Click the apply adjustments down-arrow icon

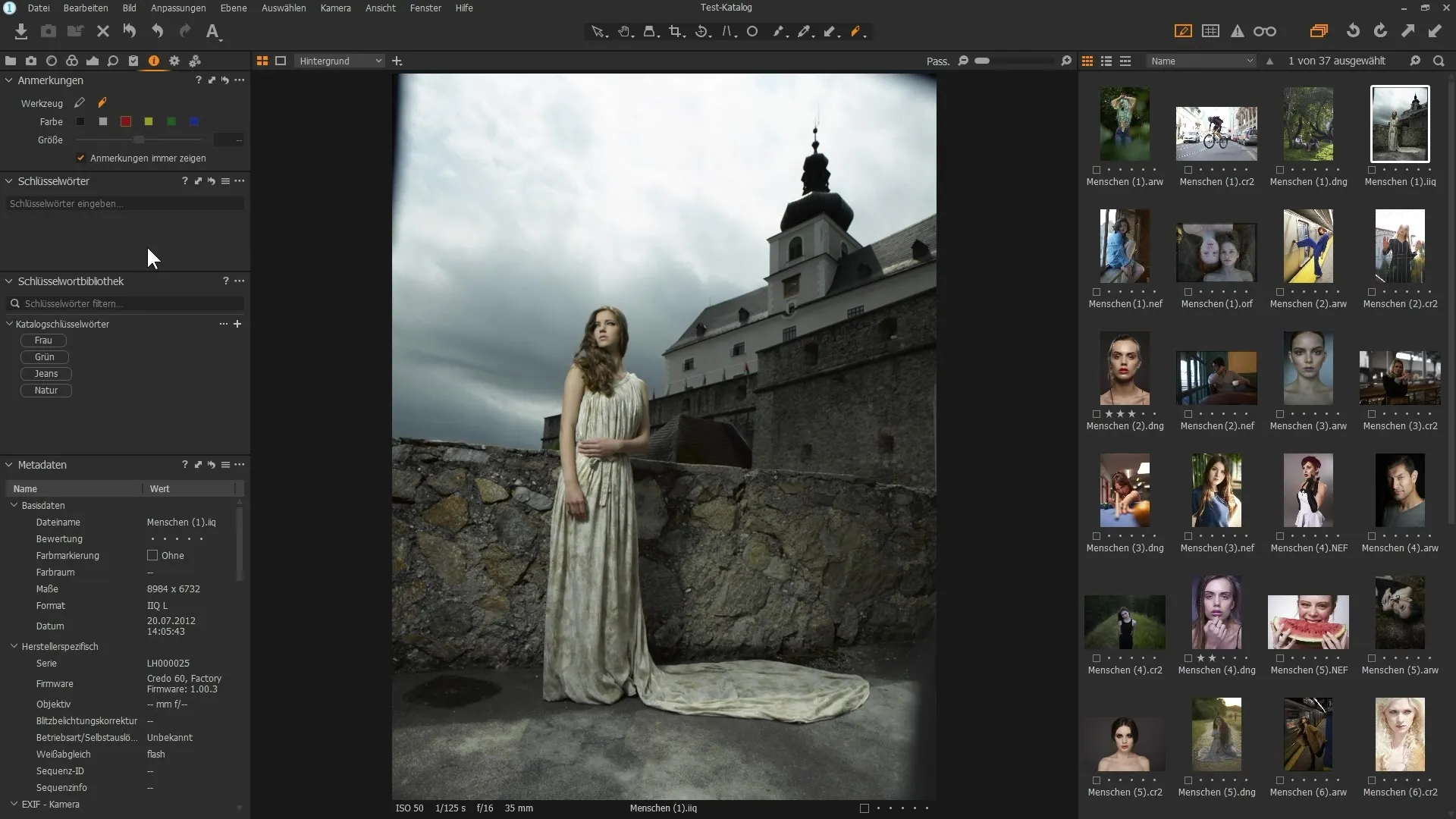tap(1435, 31)
